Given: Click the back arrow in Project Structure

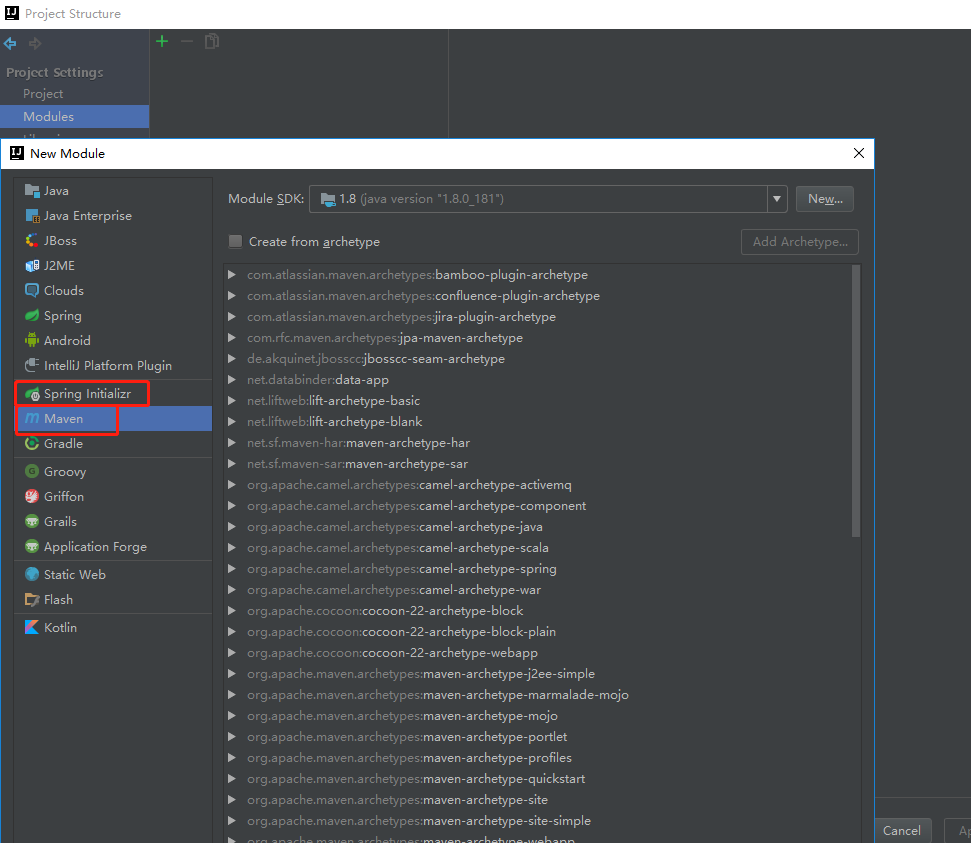Looking at the screenshot, I should click(x=10, y=43).
